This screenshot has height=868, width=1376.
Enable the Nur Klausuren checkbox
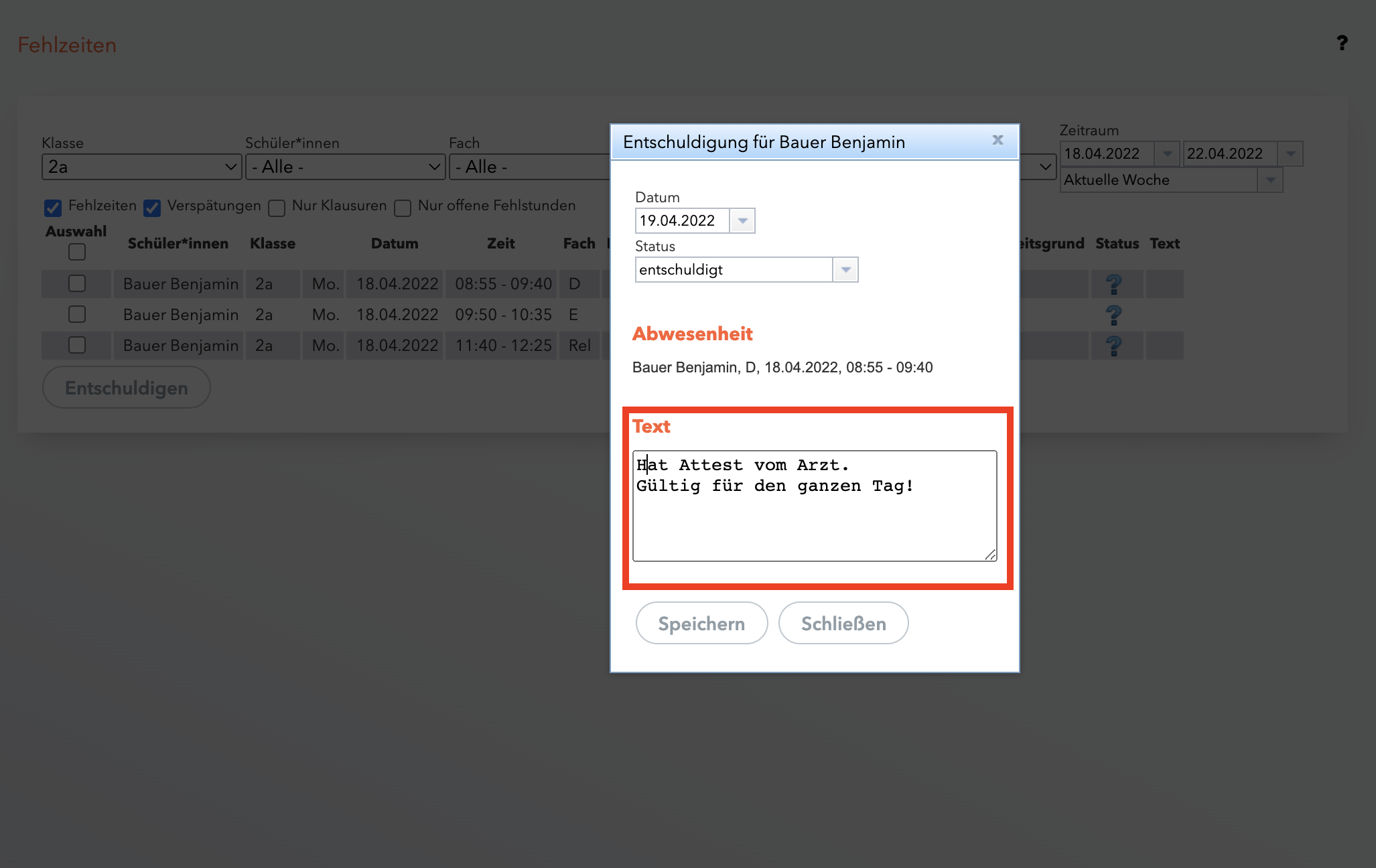pyautogui.click(x=277, y=208)
